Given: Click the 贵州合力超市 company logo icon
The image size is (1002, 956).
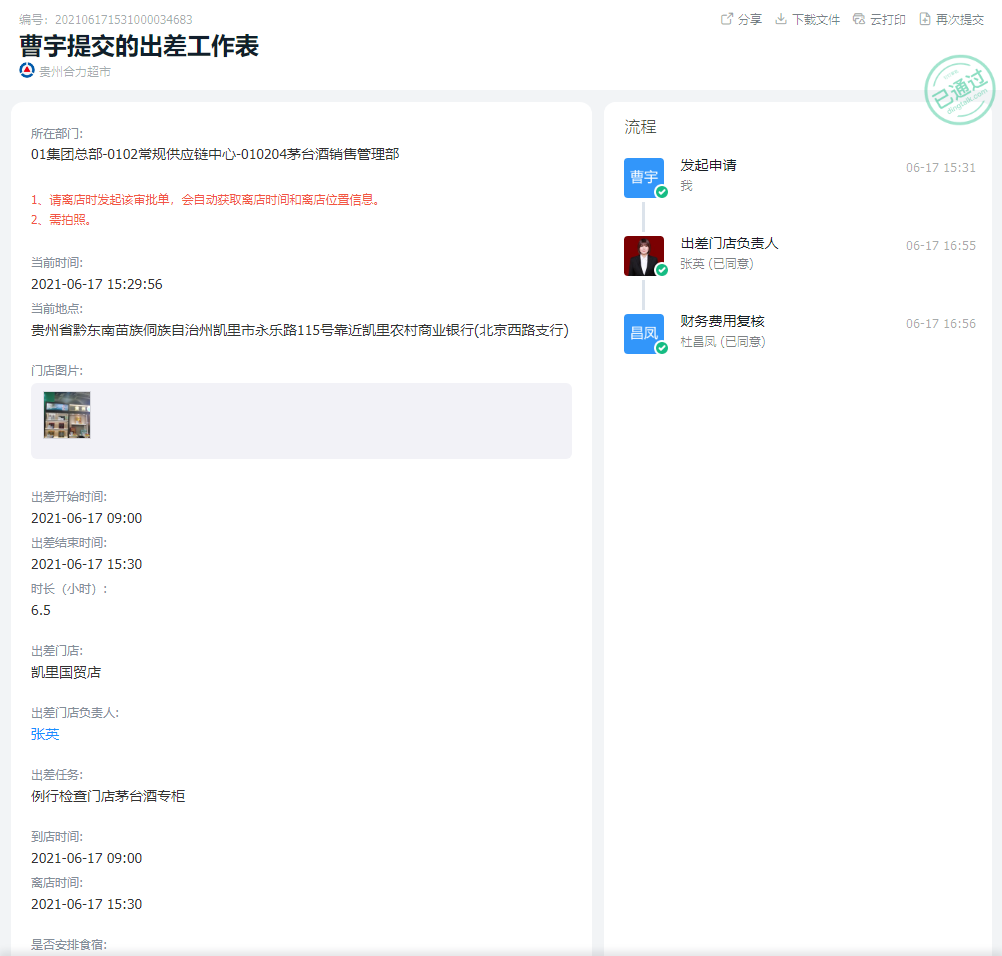Looking at the screenshot, I should pyautogui.click(x=27, y=71).
